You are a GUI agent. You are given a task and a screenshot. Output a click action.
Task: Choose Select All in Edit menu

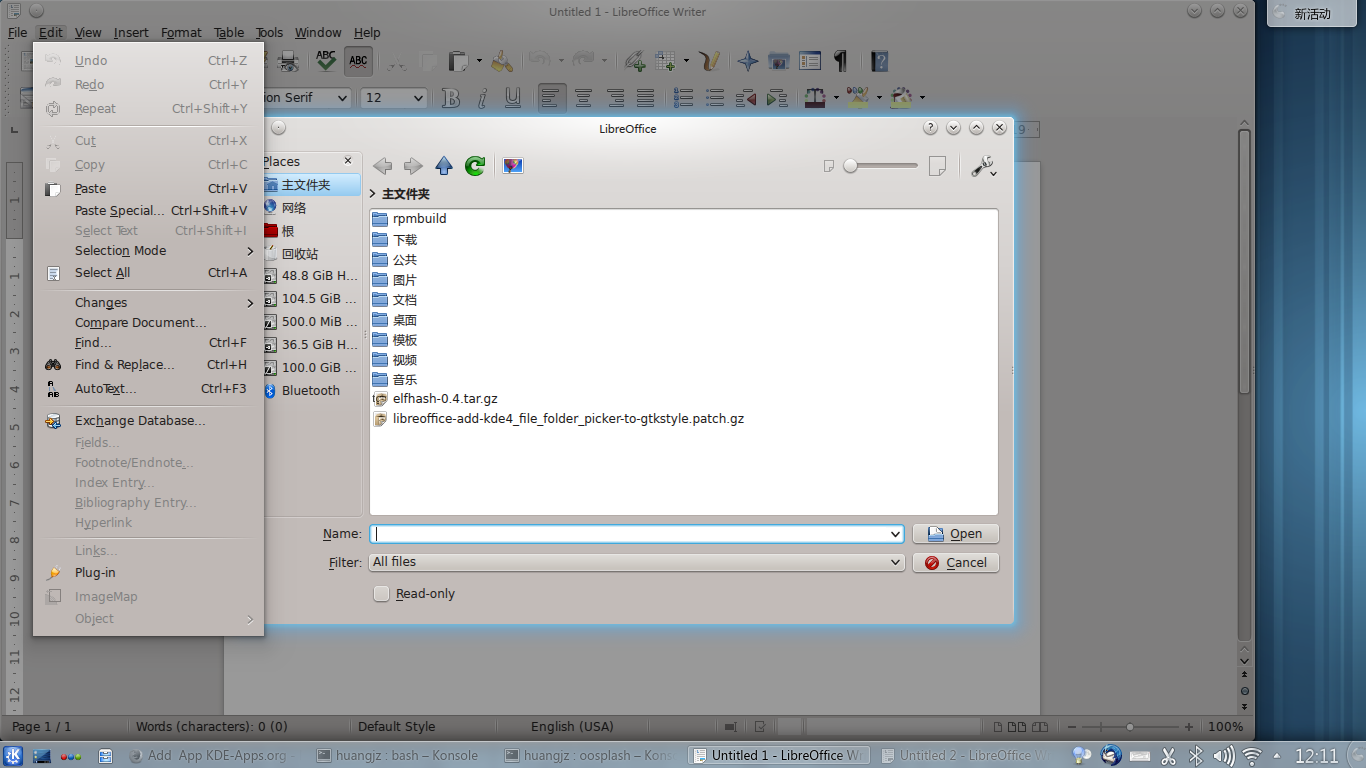(x=148, y=273)
